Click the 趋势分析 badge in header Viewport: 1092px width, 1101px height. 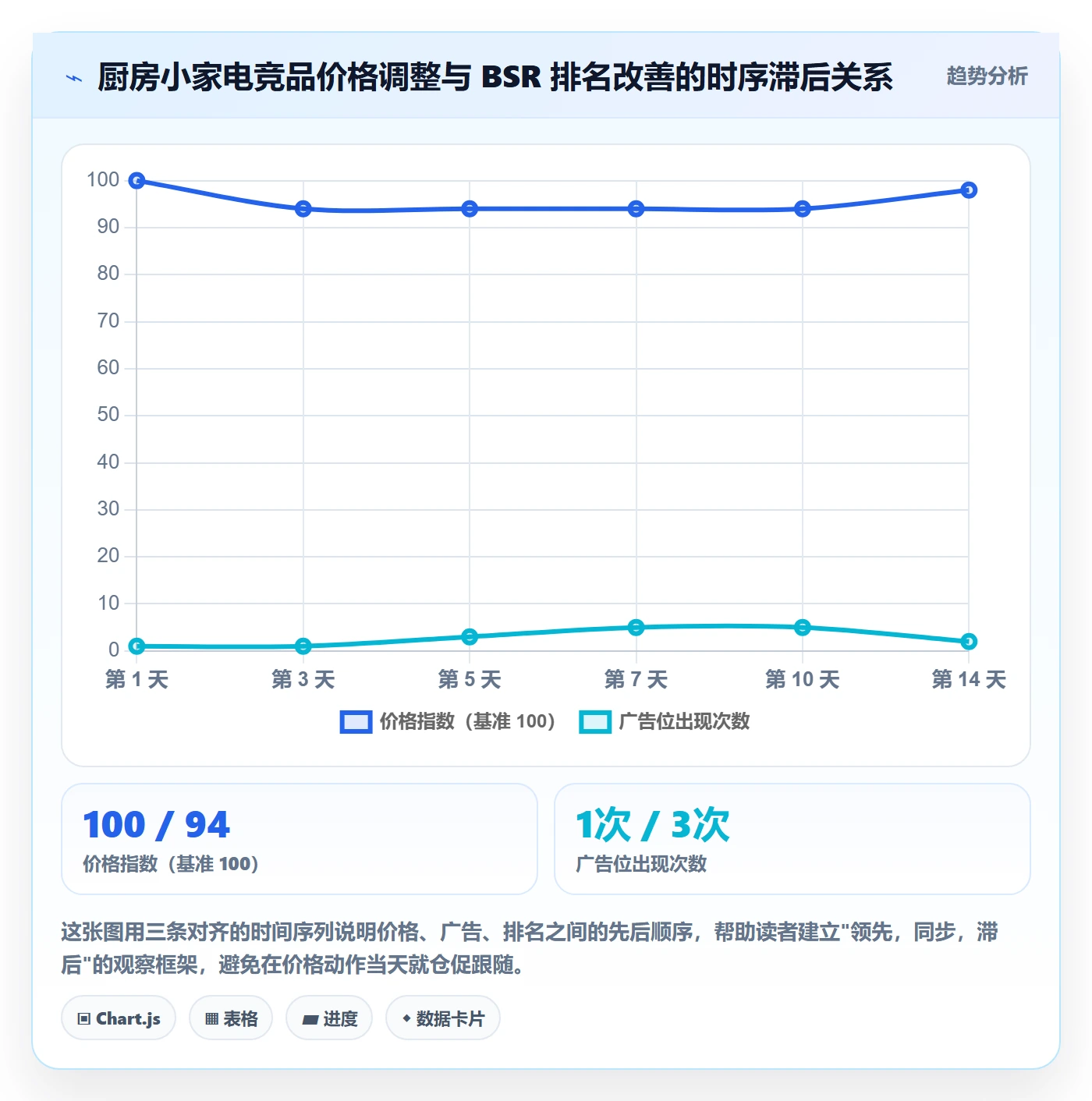(x=987, y=76)
